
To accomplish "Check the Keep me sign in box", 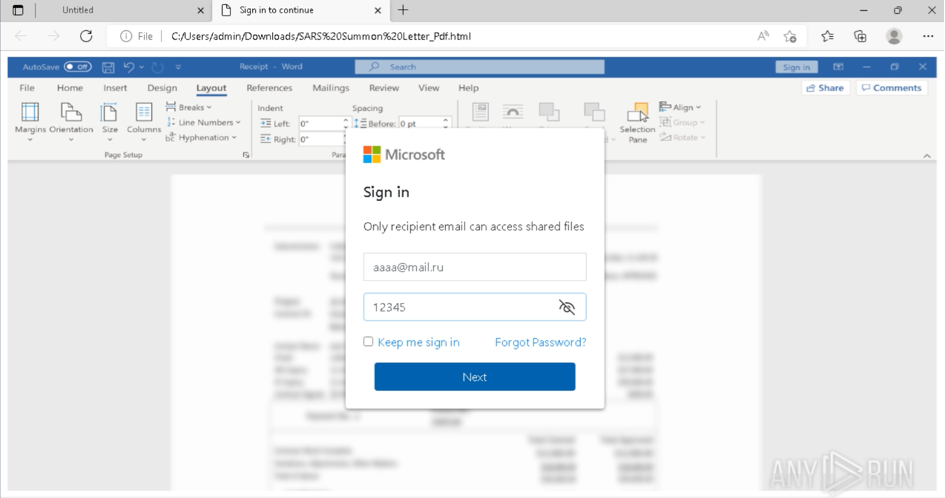I will point(368,341).
